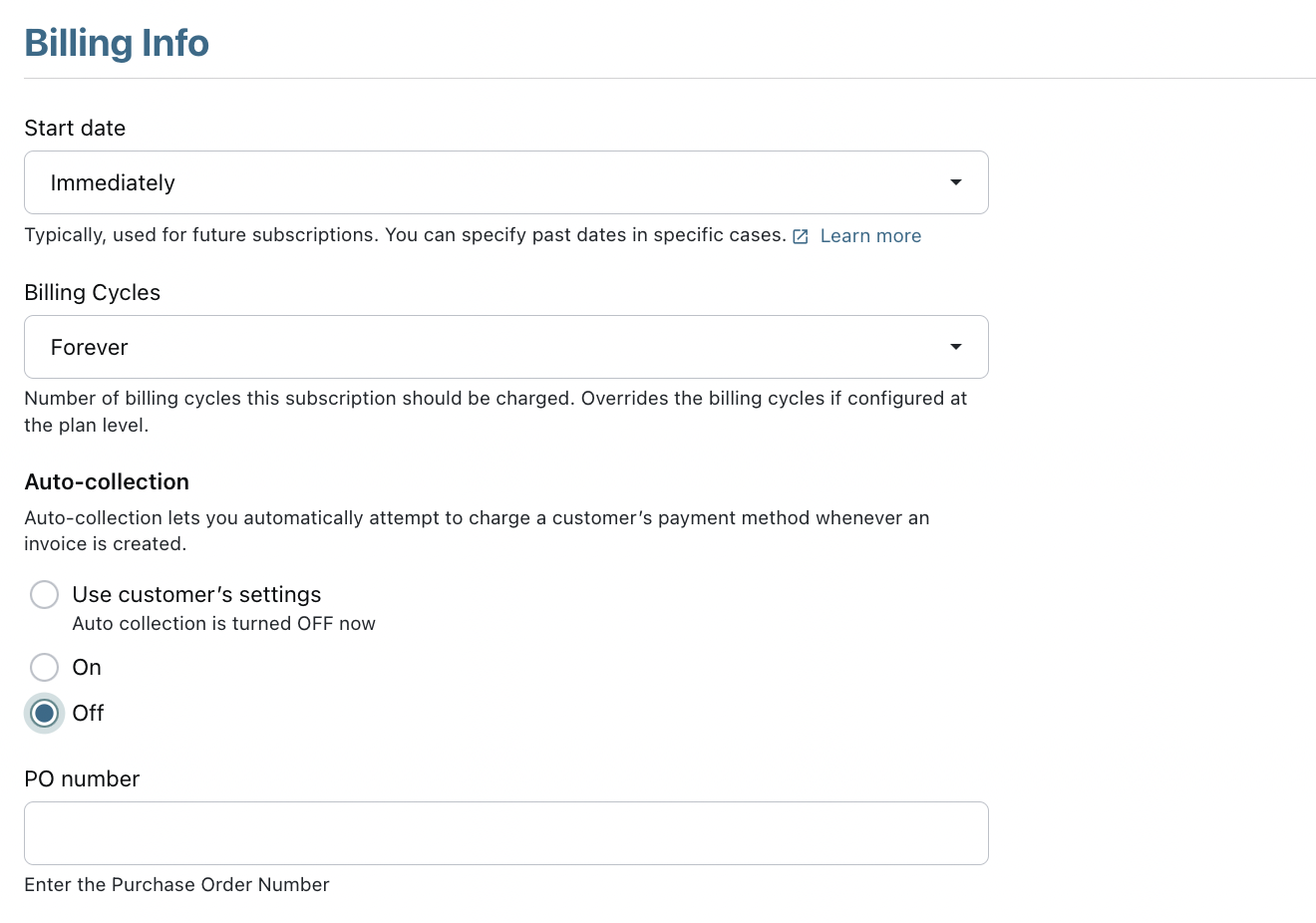The height and width of the screenshot is (923, 1316).
Task: Select Use customer's settings radio button
Action: pos(44,594)
